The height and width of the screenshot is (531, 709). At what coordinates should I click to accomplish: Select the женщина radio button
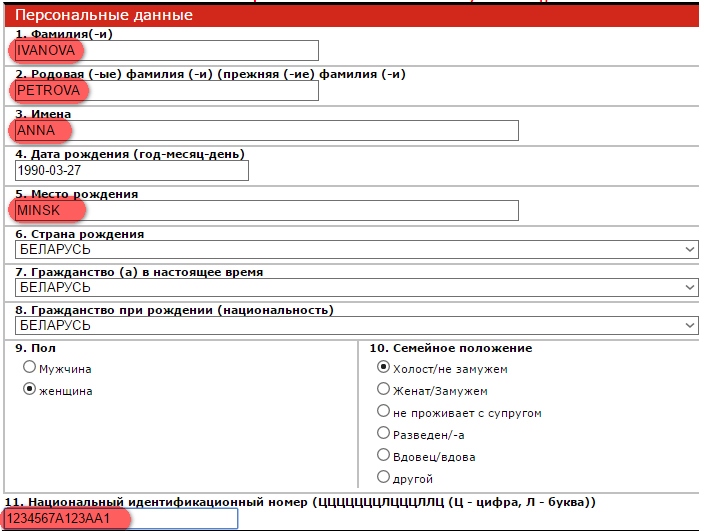(x=29, y=389)
